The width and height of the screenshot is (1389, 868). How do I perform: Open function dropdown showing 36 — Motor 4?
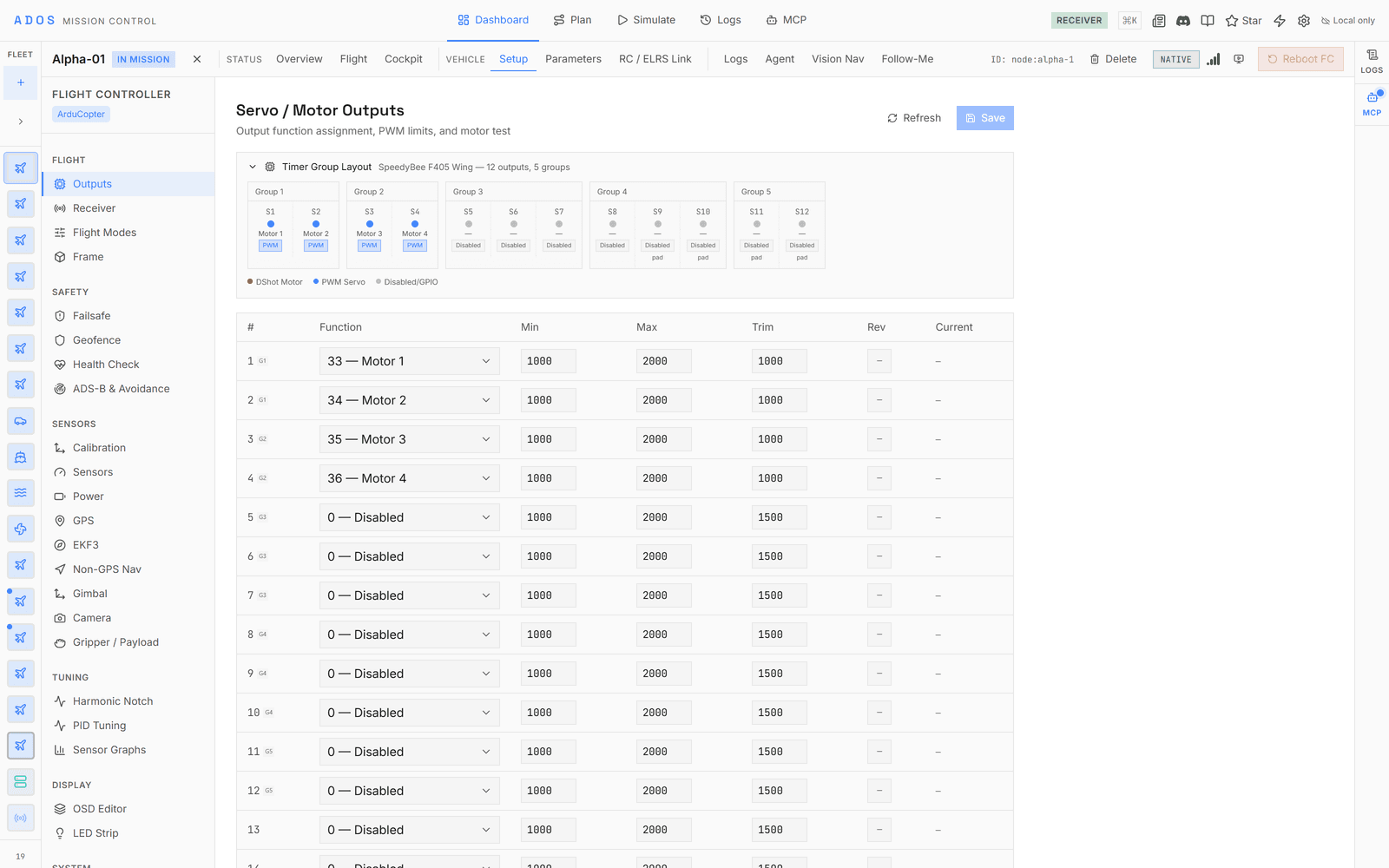point(410,478)
